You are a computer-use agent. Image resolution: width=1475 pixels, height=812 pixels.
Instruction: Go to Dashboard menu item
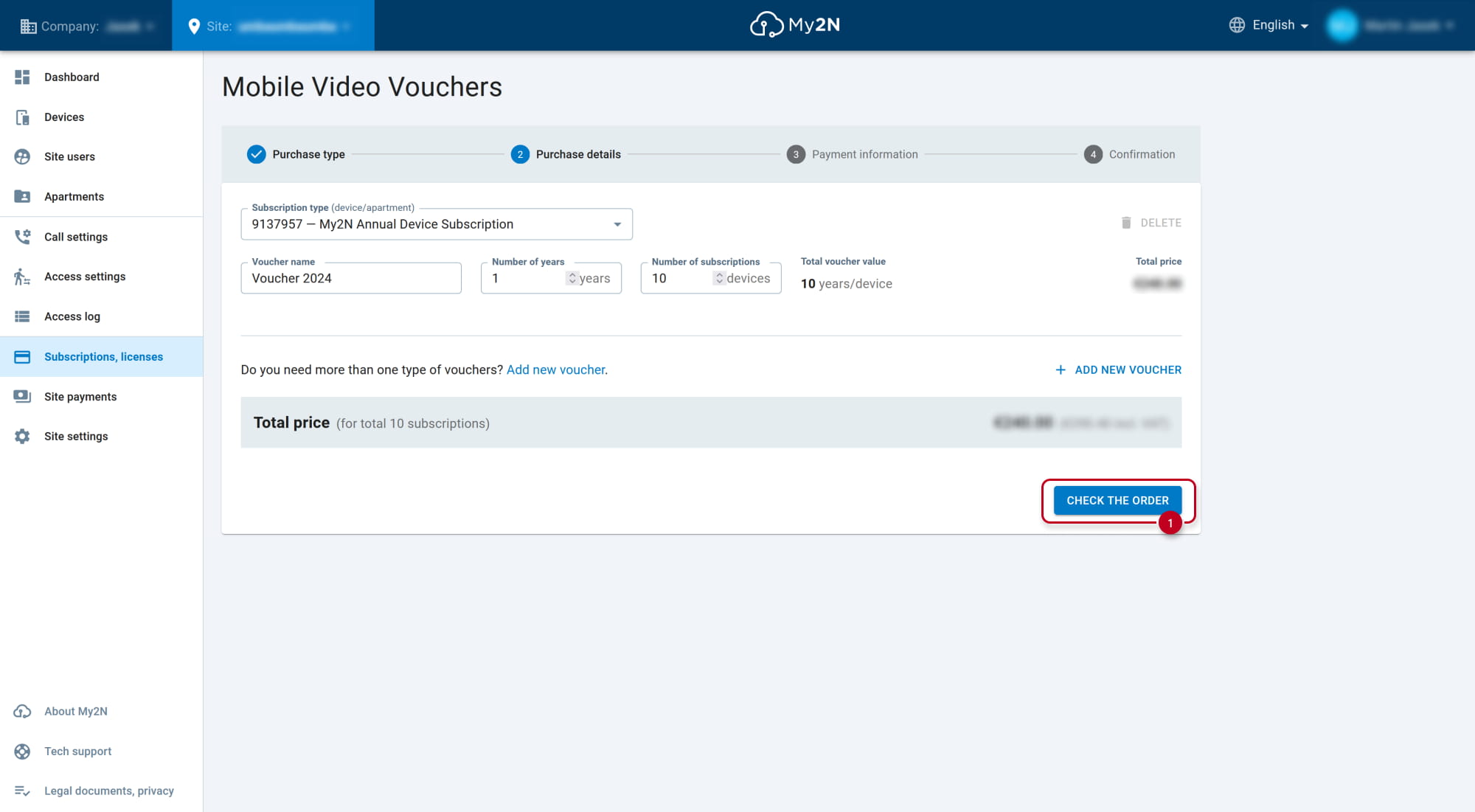point(101,77)
